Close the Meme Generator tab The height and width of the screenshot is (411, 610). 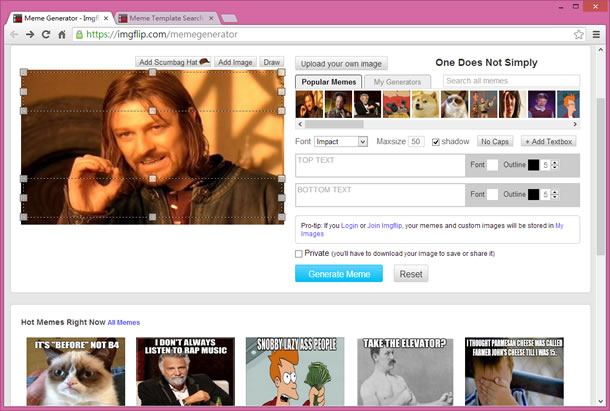(x=106, y=18)
